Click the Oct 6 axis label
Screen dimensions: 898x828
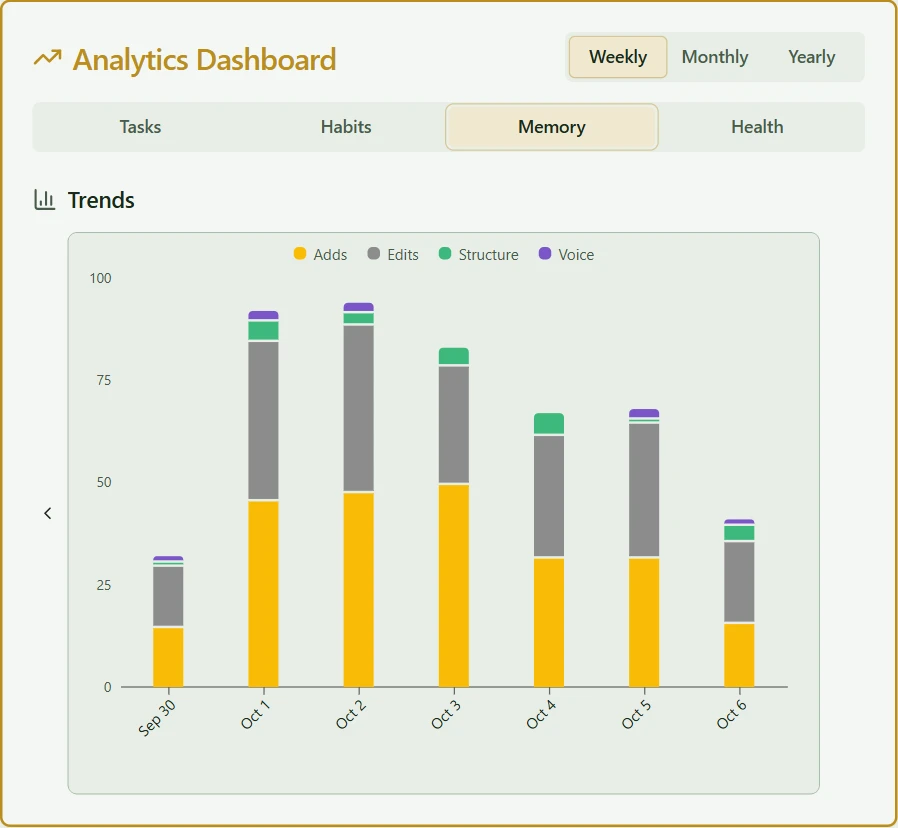point(731,714)
